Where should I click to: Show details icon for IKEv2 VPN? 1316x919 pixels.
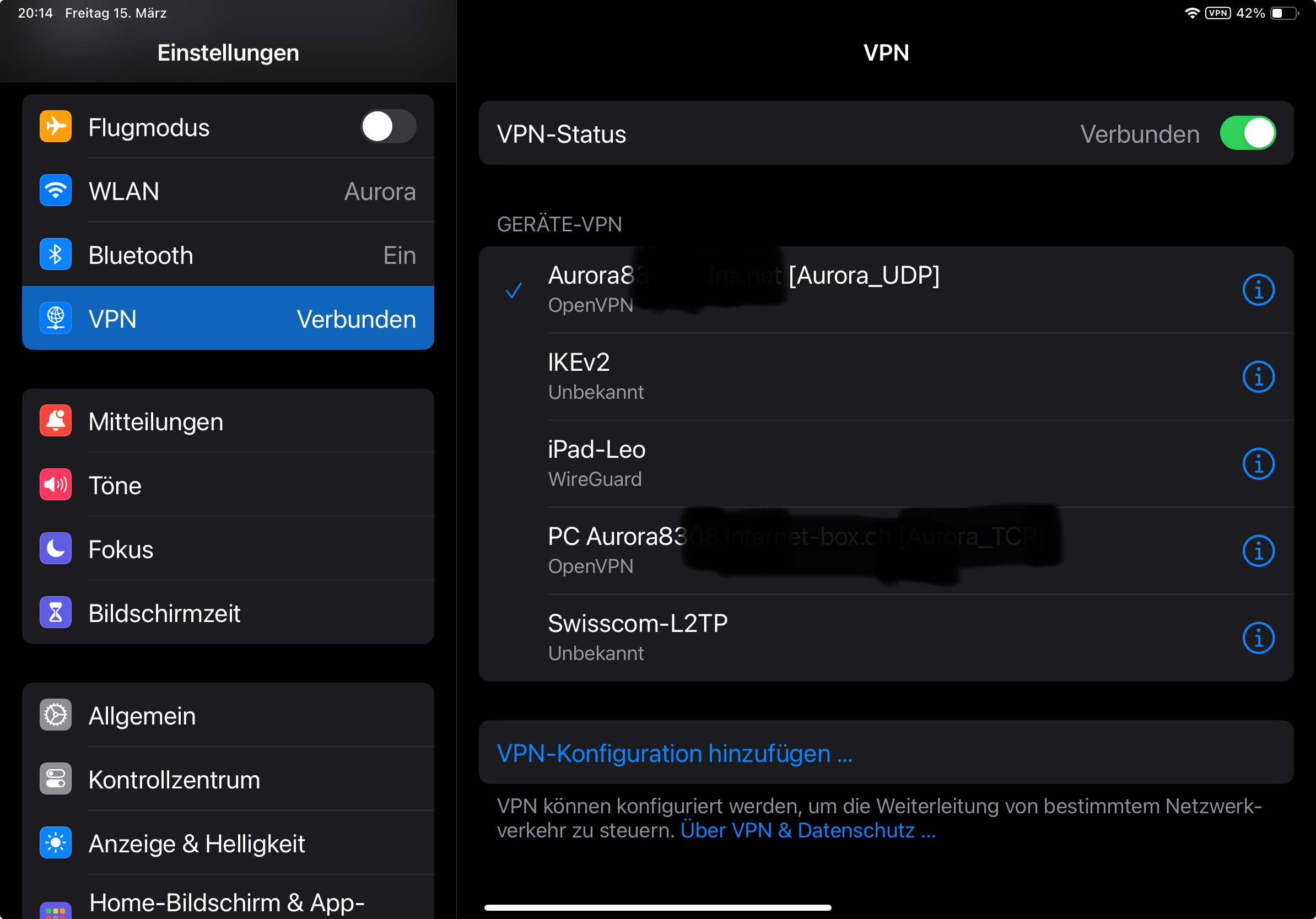point(1258,377)
